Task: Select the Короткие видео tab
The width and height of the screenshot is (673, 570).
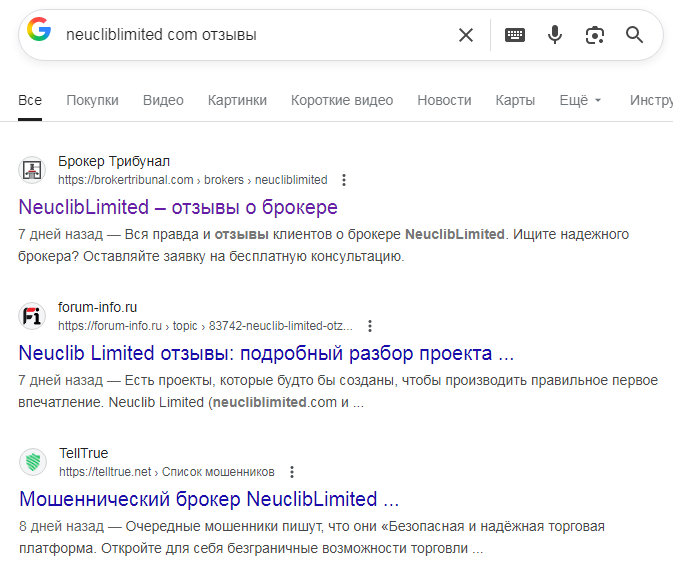Action: [x=342, y=100]
